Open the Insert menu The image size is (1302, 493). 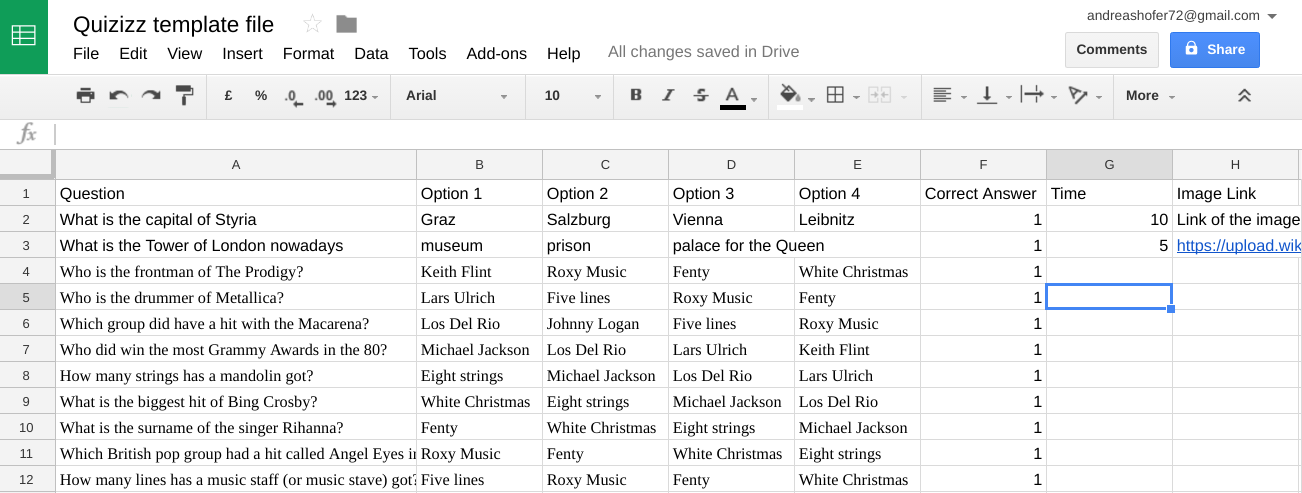coord(242,53)
